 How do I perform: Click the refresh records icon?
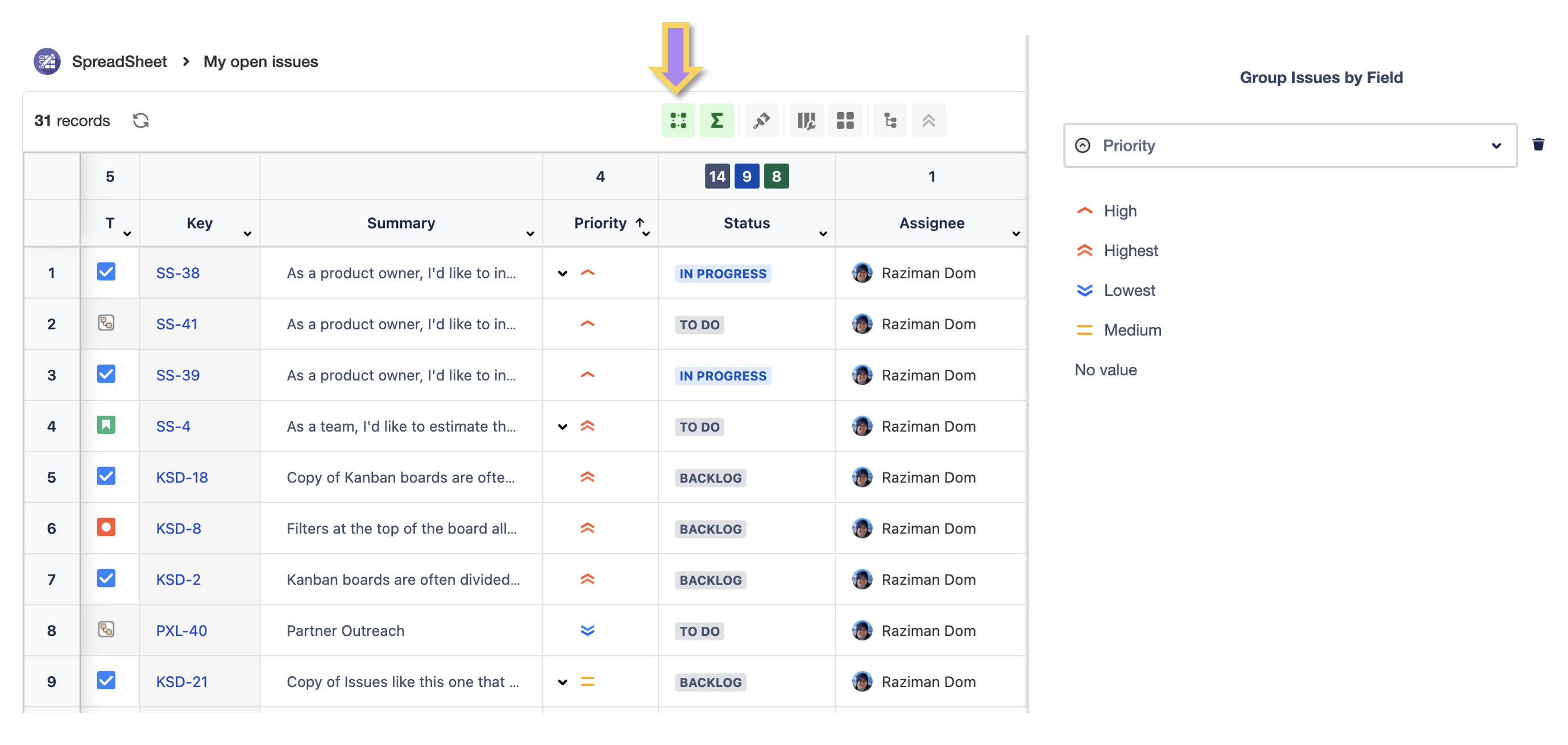point(140,121)
